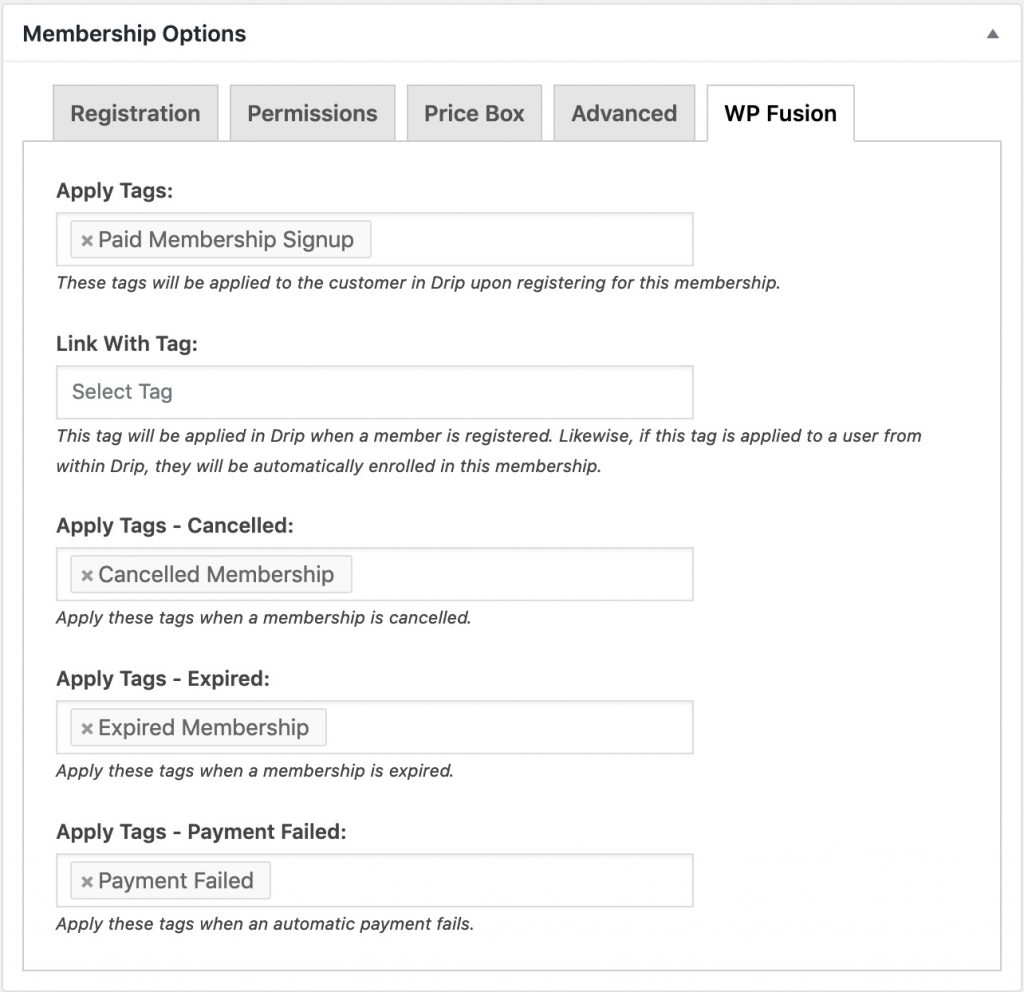Click the Apply Tags - Payment Failed: label
The image size is (1024, 992).
[201, 832]
